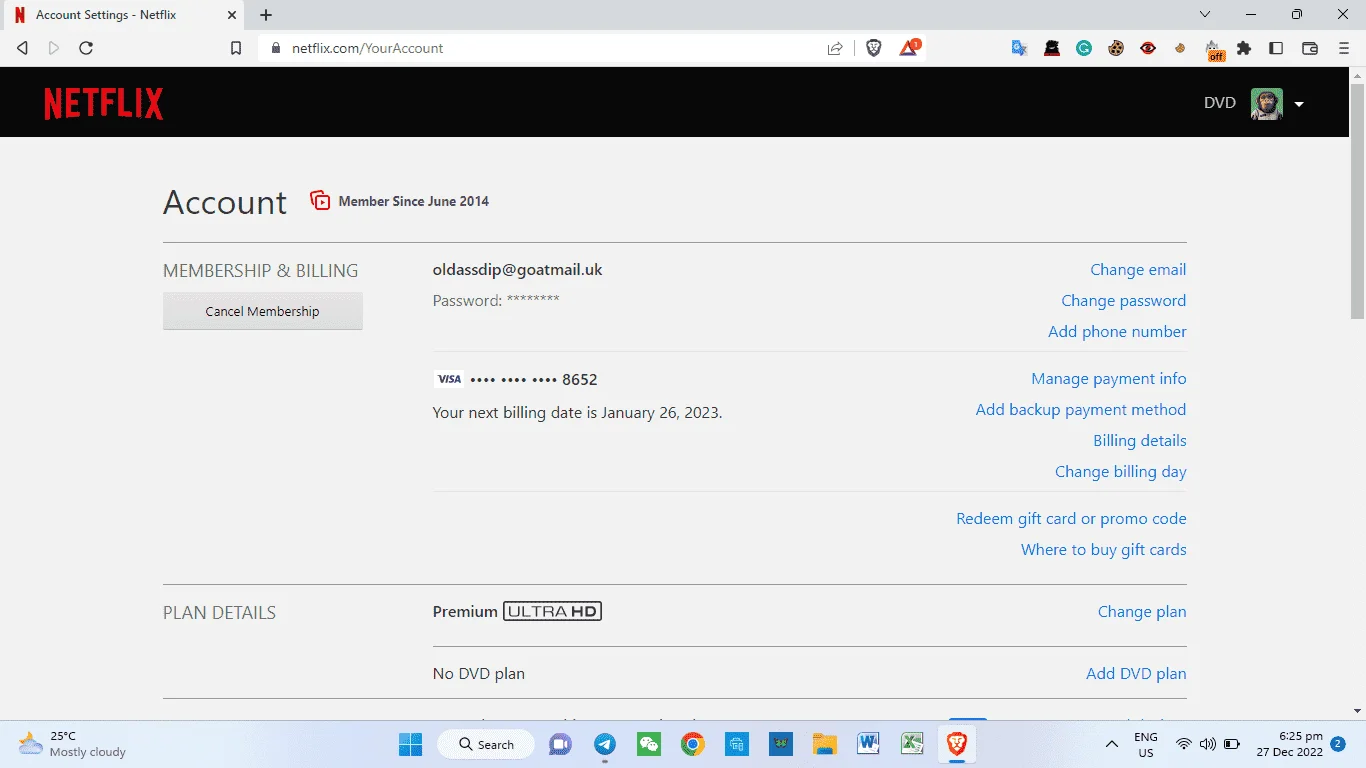
Task: Open the Brave hamburger main menu
Action: tap(1345, 48)
